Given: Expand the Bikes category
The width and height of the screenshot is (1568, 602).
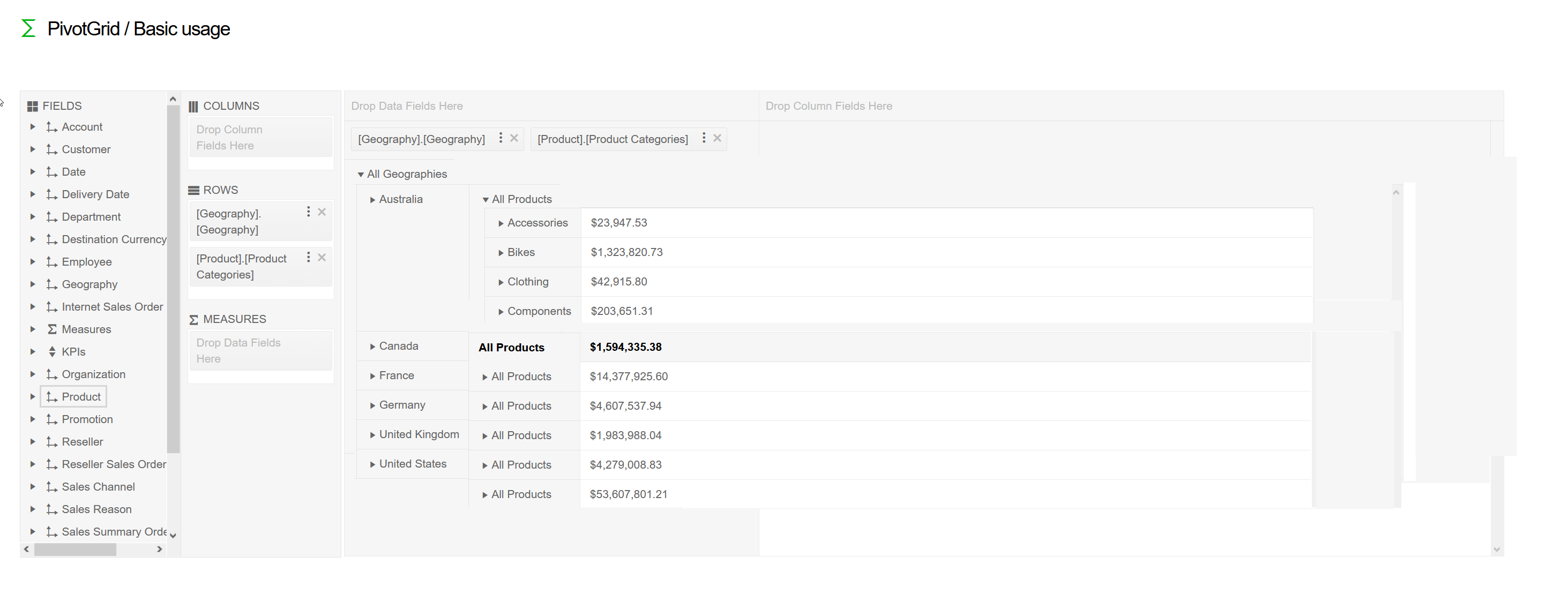Looking at the screenshot, I should pyautogui.click(x=501, y=253).
